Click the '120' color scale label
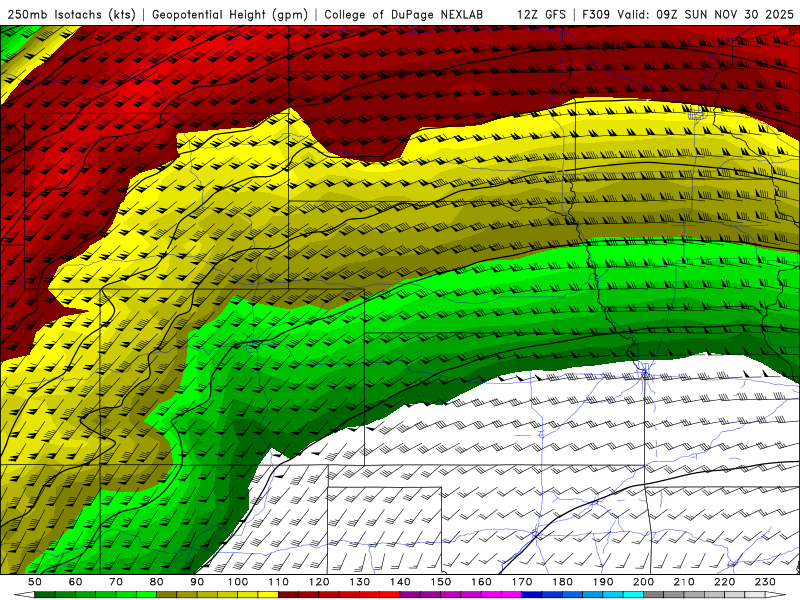The height and width of the screenshot is (600, 800). coord(319,582)
